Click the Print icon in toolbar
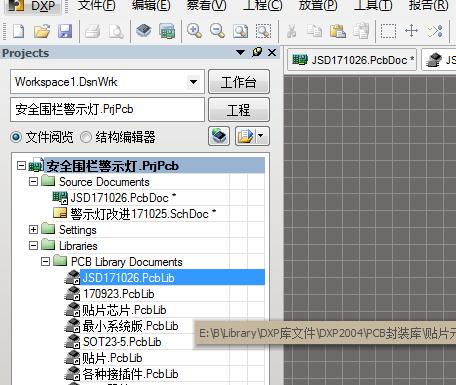Image resolution: width=456 pixels, height=385 pixels. pos(92,31)
